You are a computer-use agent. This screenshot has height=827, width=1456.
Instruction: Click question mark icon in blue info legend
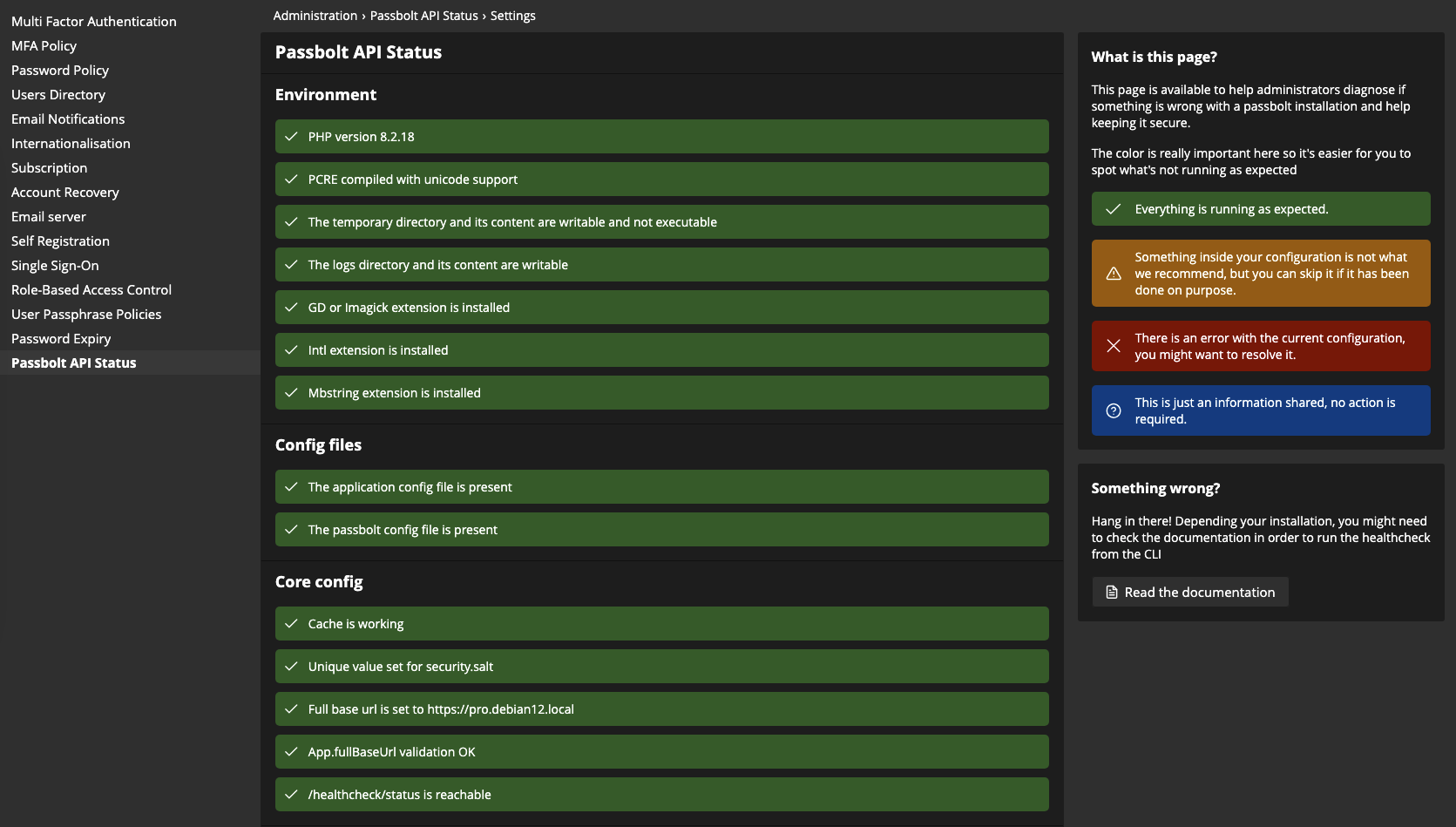(x=1114, y=410)
